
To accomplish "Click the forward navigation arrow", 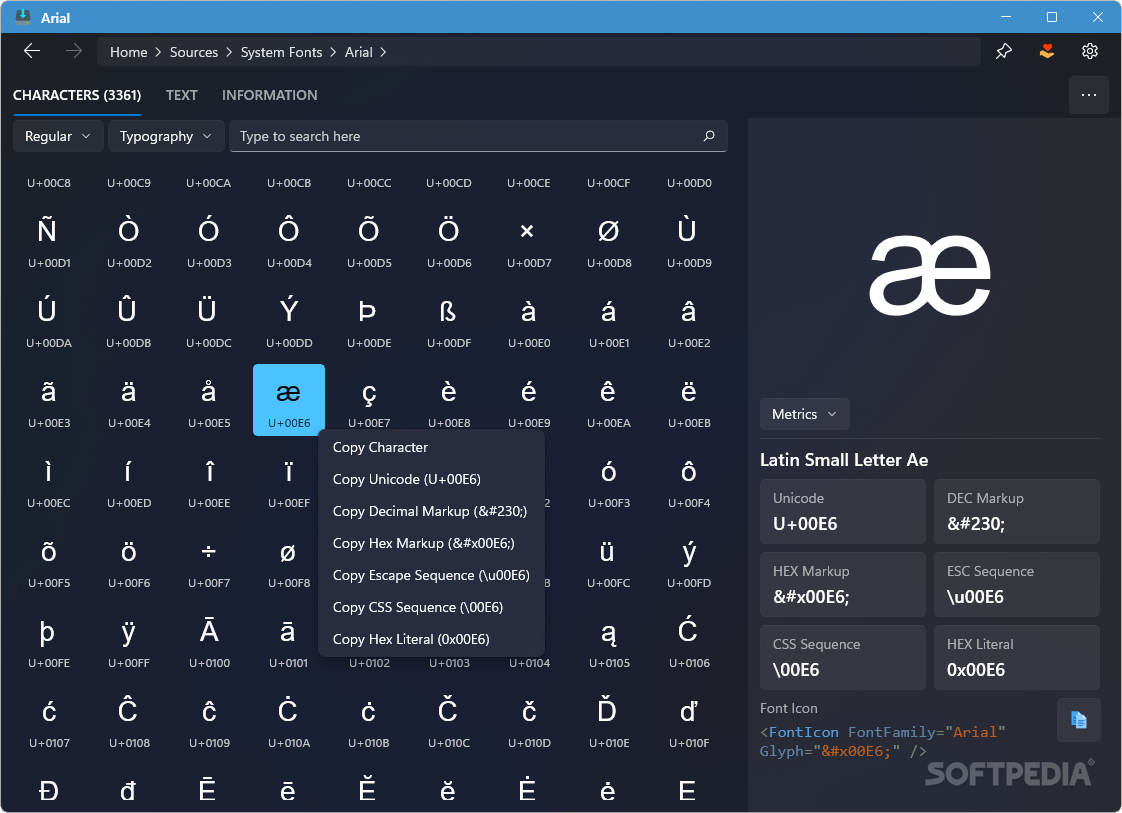I will pos(74,52).
